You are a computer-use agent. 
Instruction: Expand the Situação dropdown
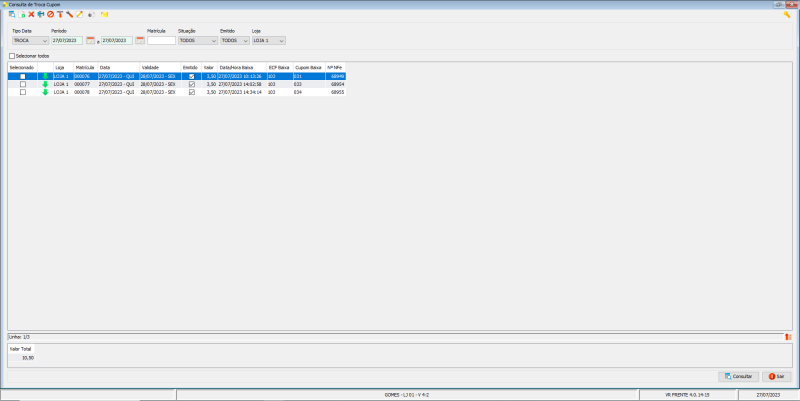[197, 41]
